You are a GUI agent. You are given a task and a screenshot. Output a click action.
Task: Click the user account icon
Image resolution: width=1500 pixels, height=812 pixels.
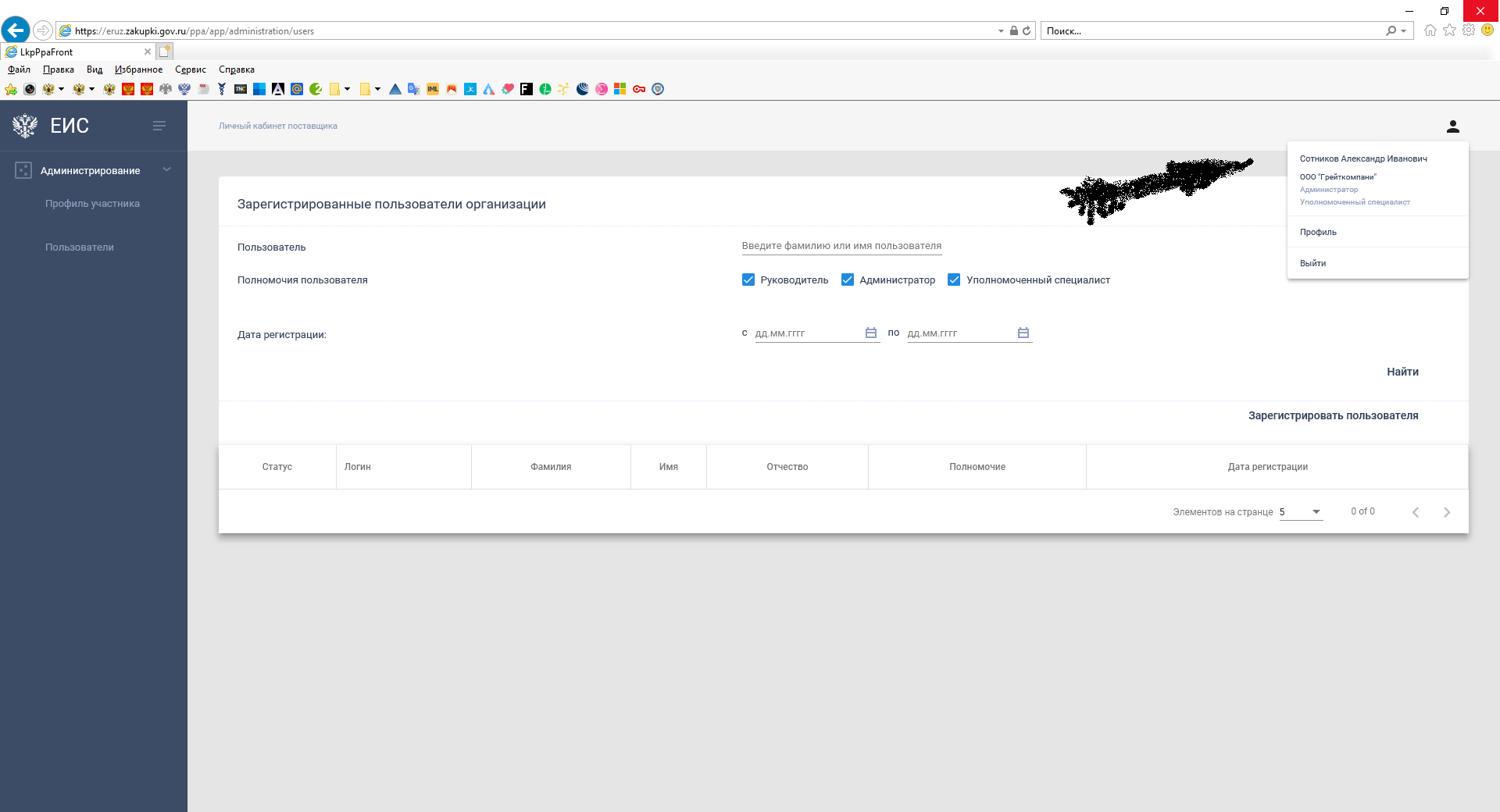click(x=1452, y=126)
